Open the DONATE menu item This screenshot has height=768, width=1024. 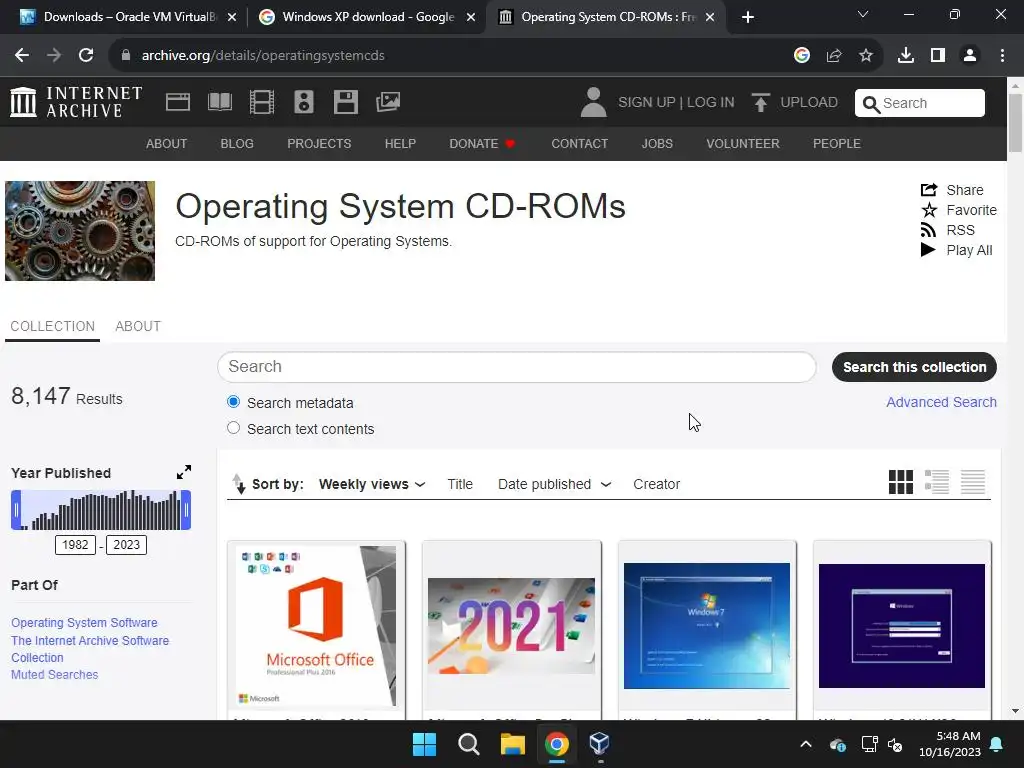482,144
